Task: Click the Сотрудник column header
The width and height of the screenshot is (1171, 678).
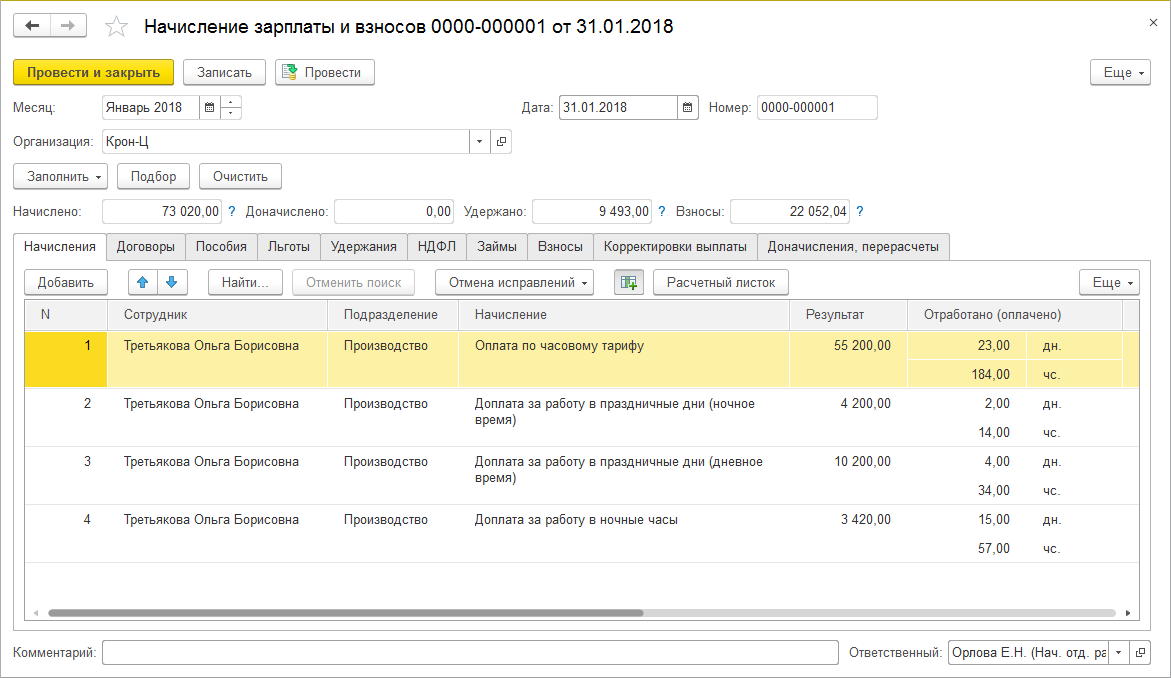Action: (217, 314)
